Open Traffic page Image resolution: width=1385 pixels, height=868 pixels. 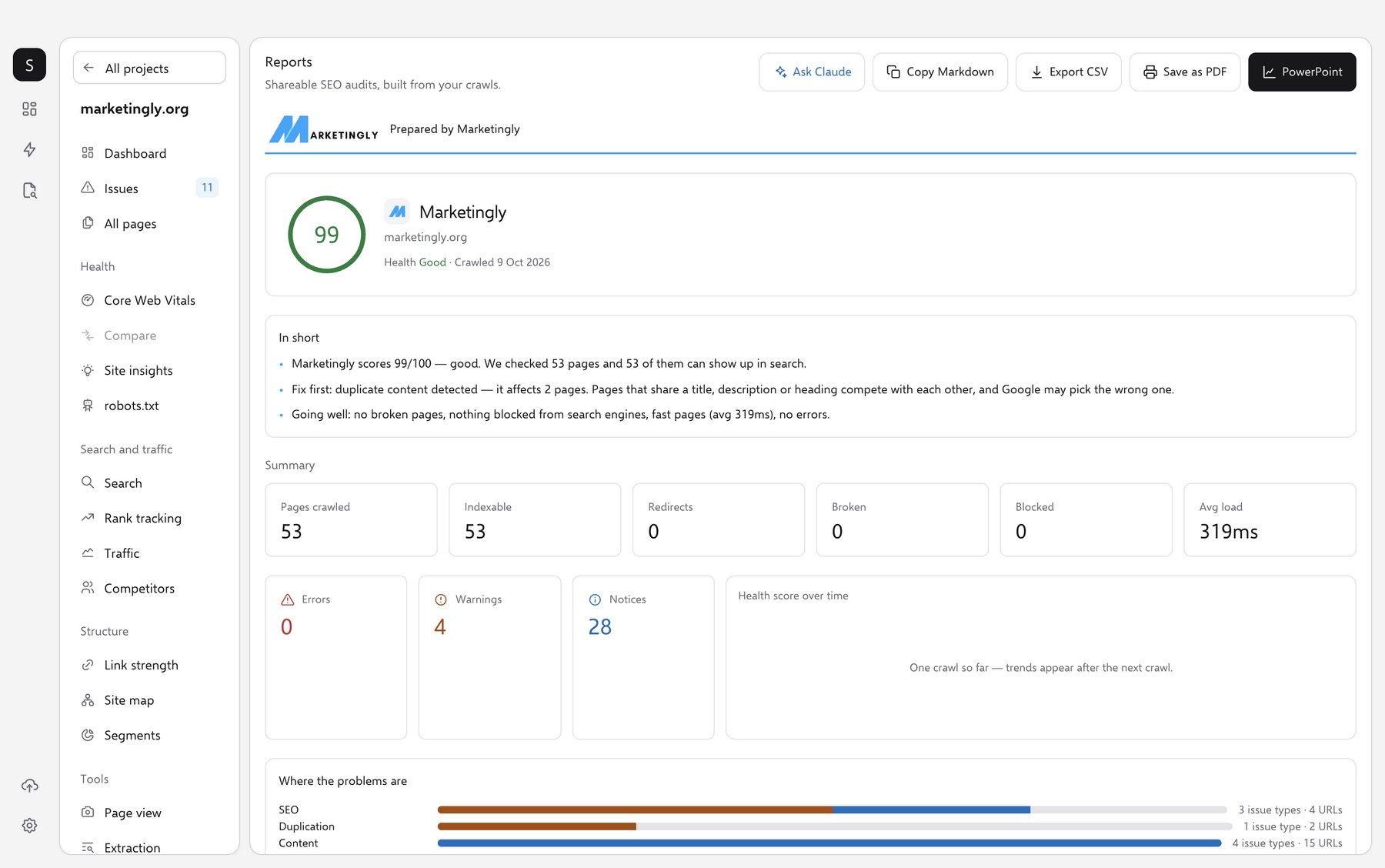[x=149, y=553]
